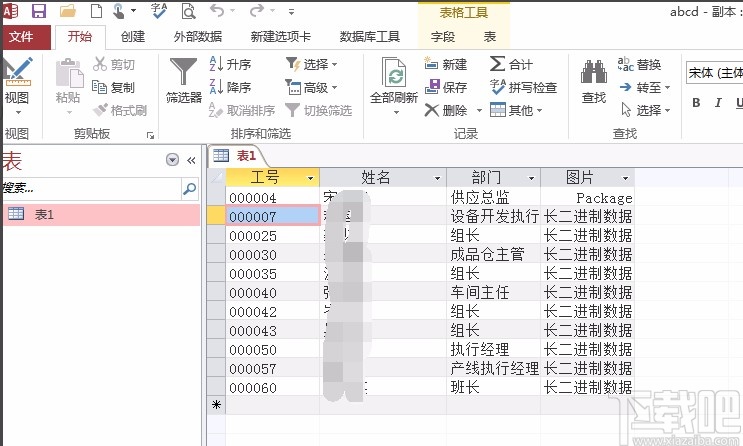This screenshot has height=446, width=743.
Task: Toggle Italic text formatting
Action: pyautogui.click(x=718, y=102)
